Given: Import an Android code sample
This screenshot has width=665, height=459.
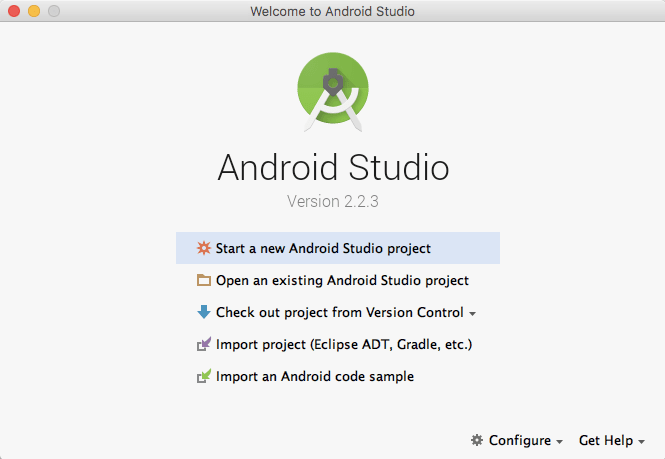Looking at the screenshot, I should (x=338, y=376).
